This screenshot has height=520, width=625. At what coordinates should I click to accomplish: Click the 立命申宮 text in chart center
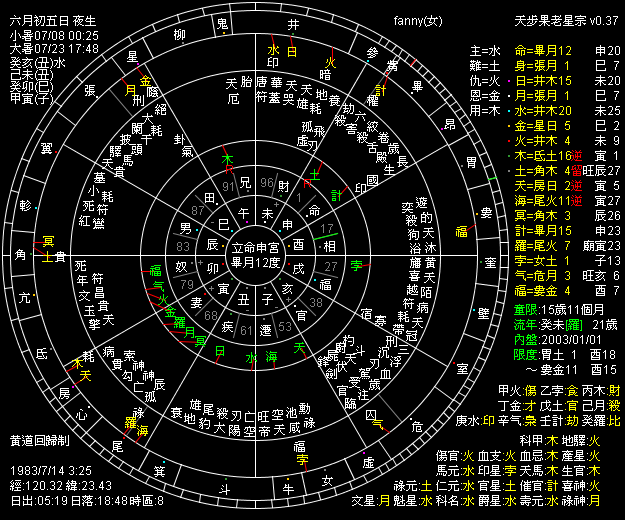click(x=256, y=246)
